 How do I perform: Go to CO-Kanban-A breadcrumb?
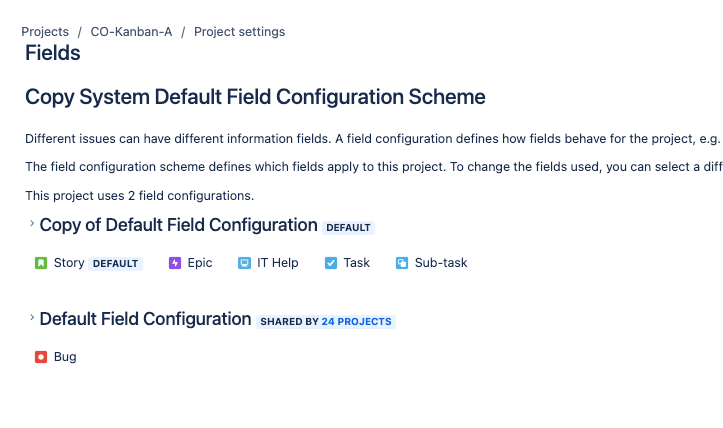click(131, 32)
